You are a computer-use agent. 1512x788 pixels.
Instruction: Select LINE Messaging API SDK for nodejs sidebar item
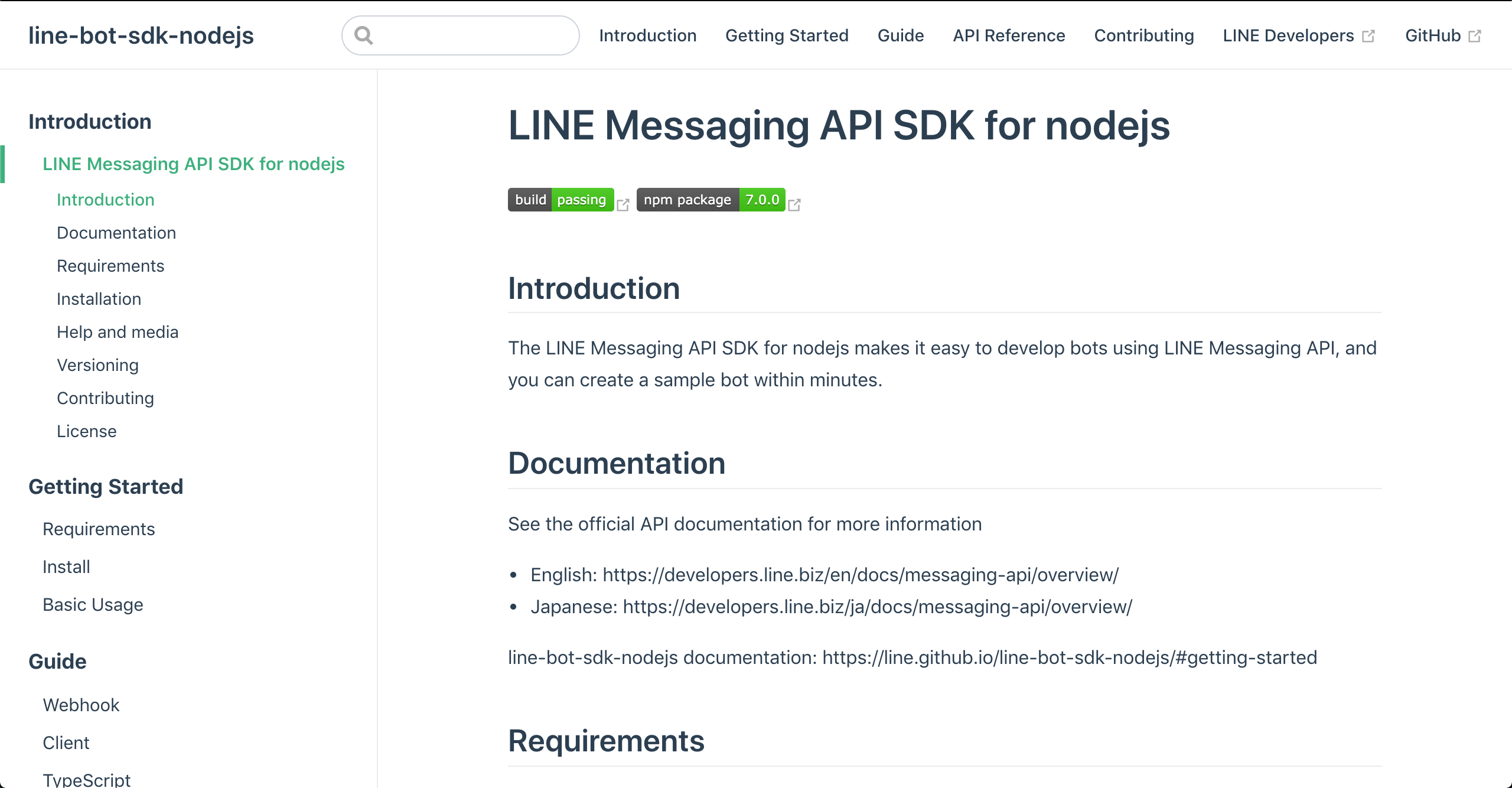tap(194, 164)
